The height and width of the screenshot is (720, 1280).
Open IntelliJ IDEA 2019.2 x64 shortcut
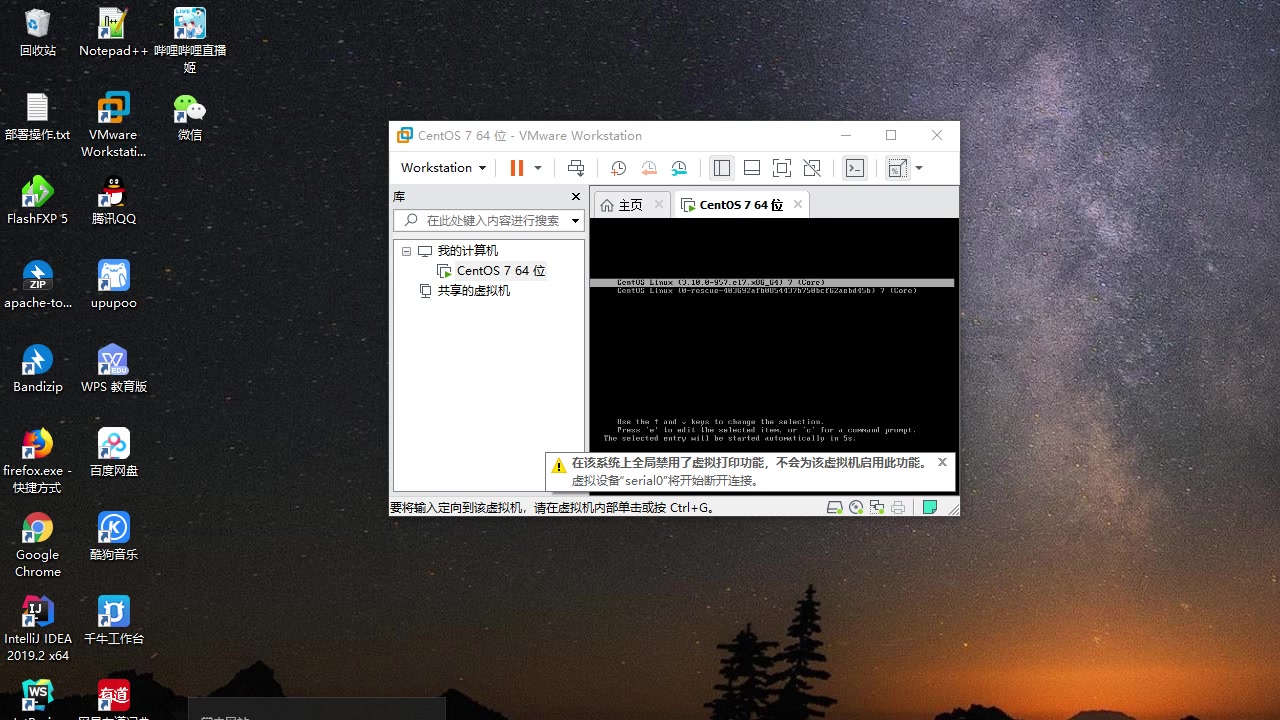point(38,629)
